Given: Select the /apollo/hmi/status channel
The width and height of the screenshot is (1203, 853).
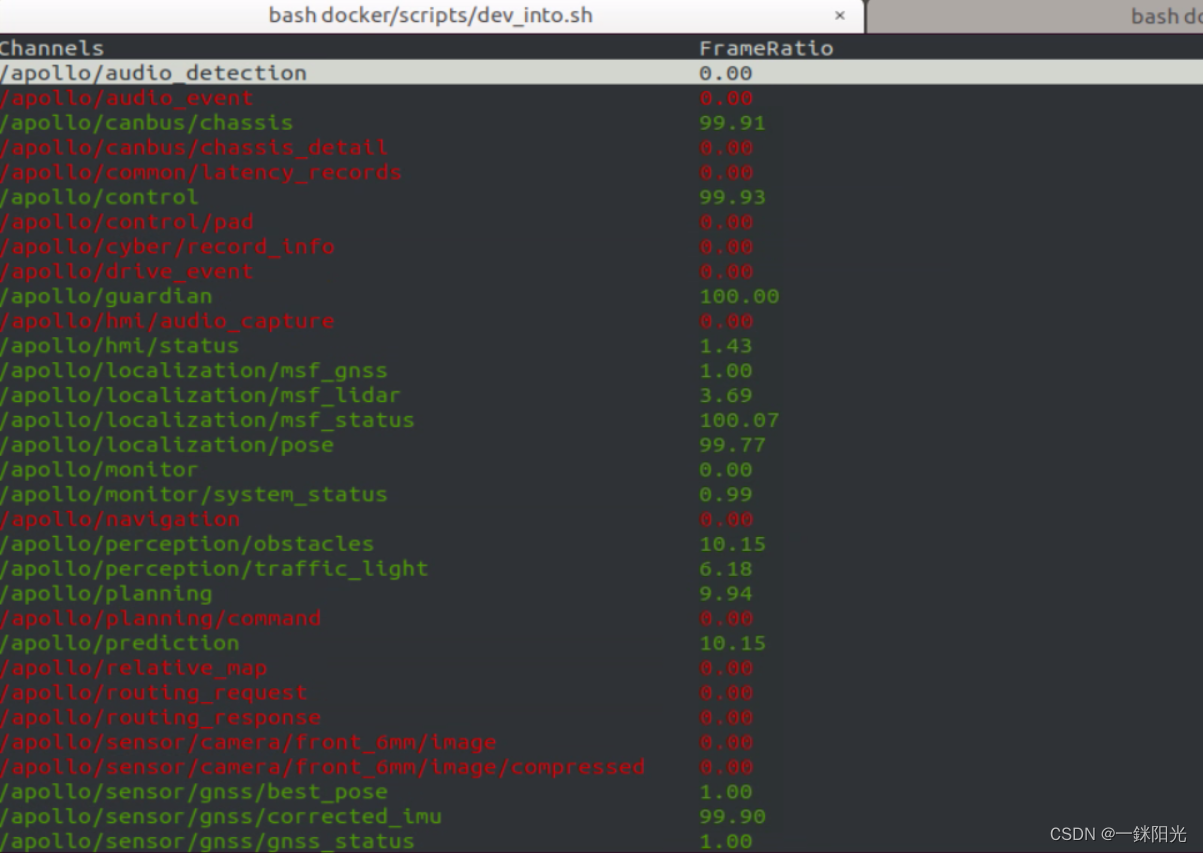Looking at the screenshot, I should (120, 346).
